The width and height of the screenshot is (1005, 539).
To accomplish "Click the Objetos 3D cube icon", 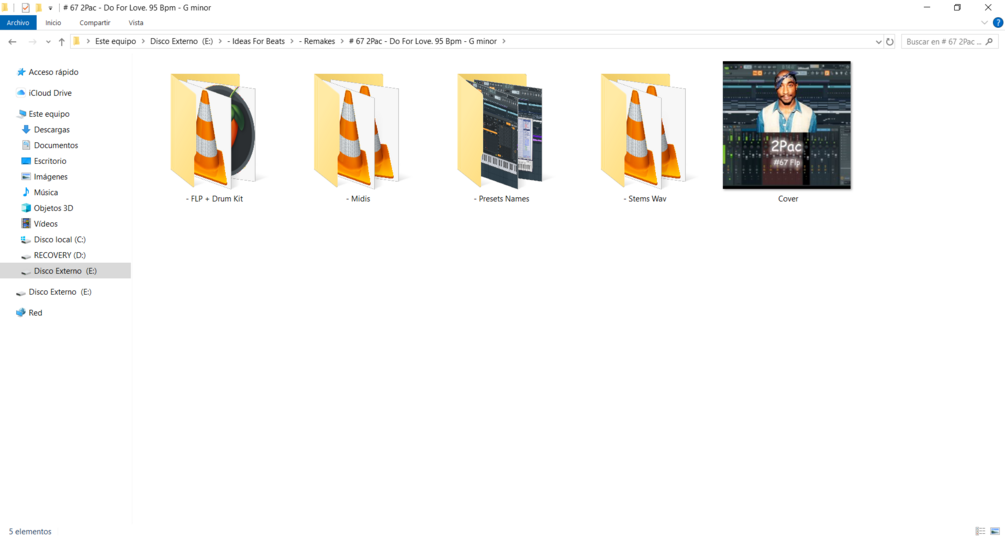I will [26, 208].
